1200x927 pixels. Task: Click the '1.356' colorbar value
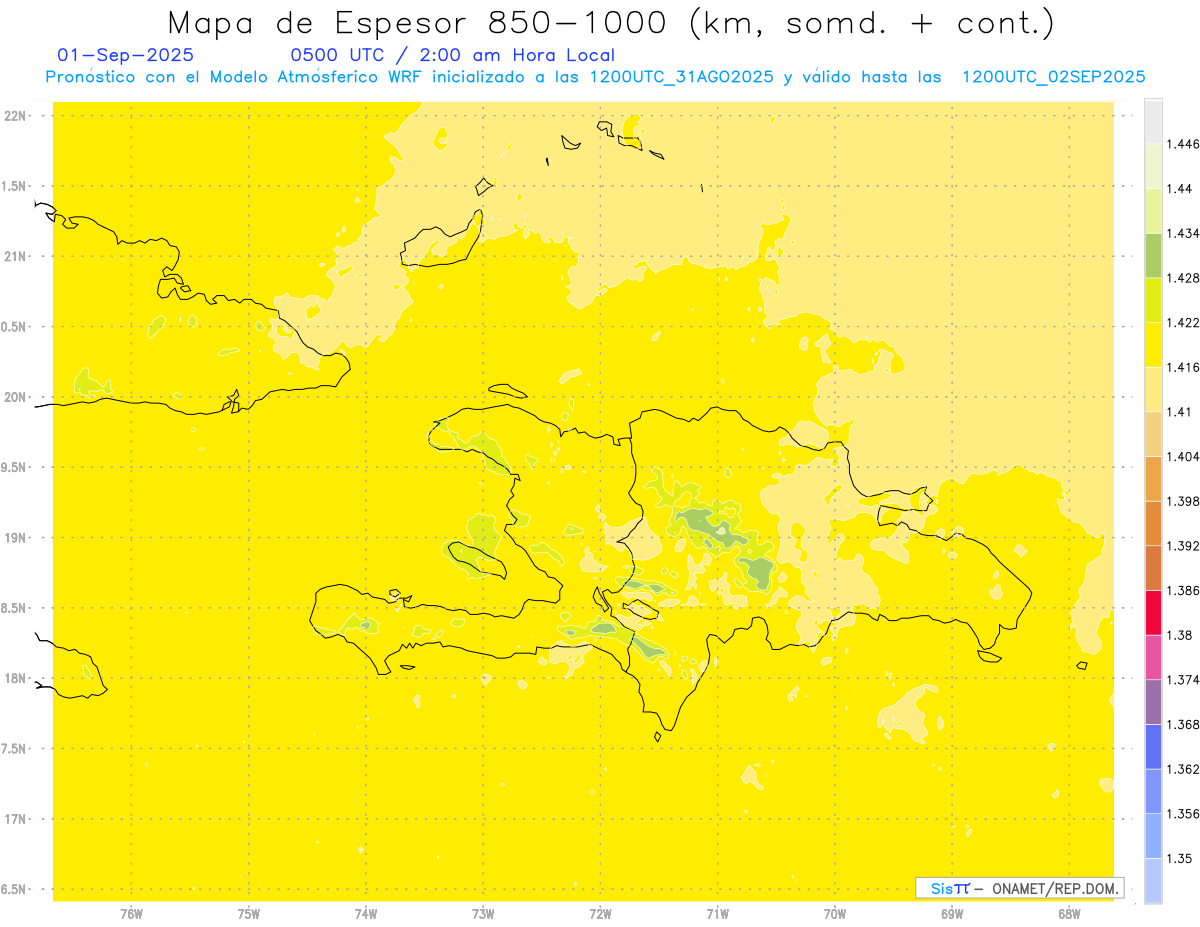pyautogui.click(x=1184, y=814)
